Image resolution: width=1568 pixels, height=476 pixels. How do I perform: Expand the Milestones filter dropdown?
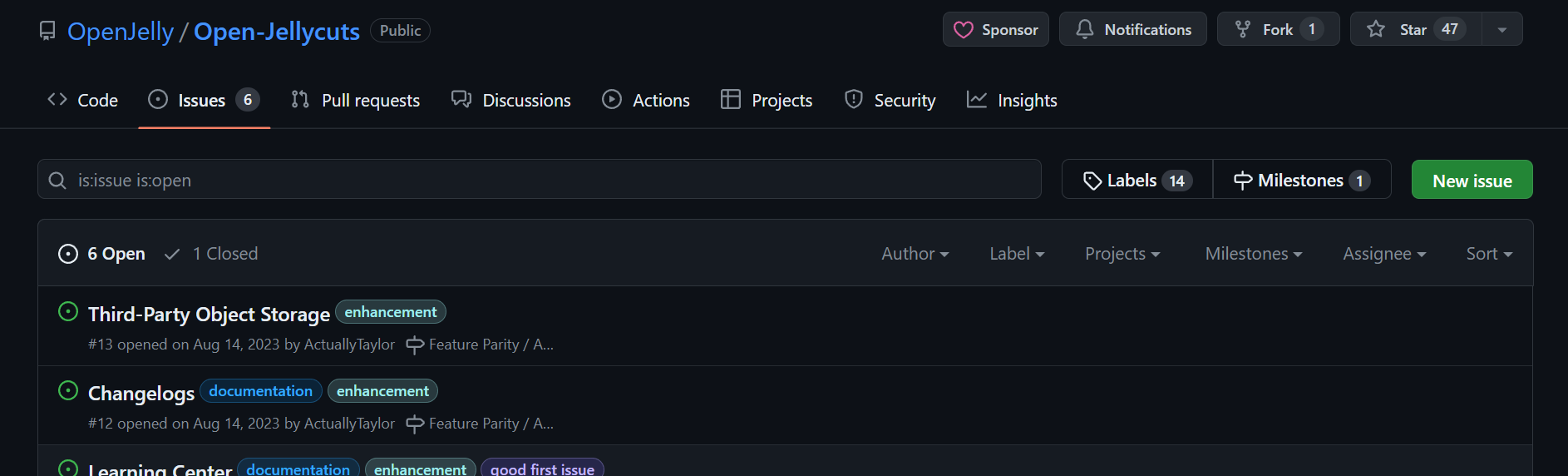[x=1254, y=254]
